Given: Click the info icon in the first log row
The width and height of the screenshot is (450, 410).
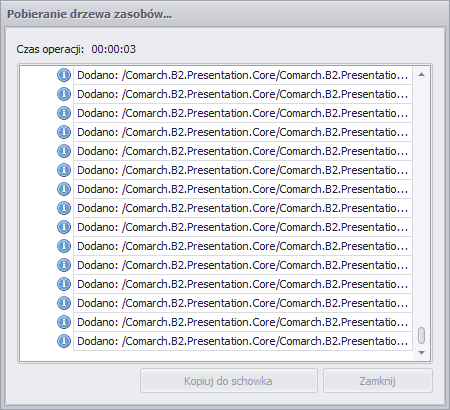Looking at the screenshot, I should (64, 75).
